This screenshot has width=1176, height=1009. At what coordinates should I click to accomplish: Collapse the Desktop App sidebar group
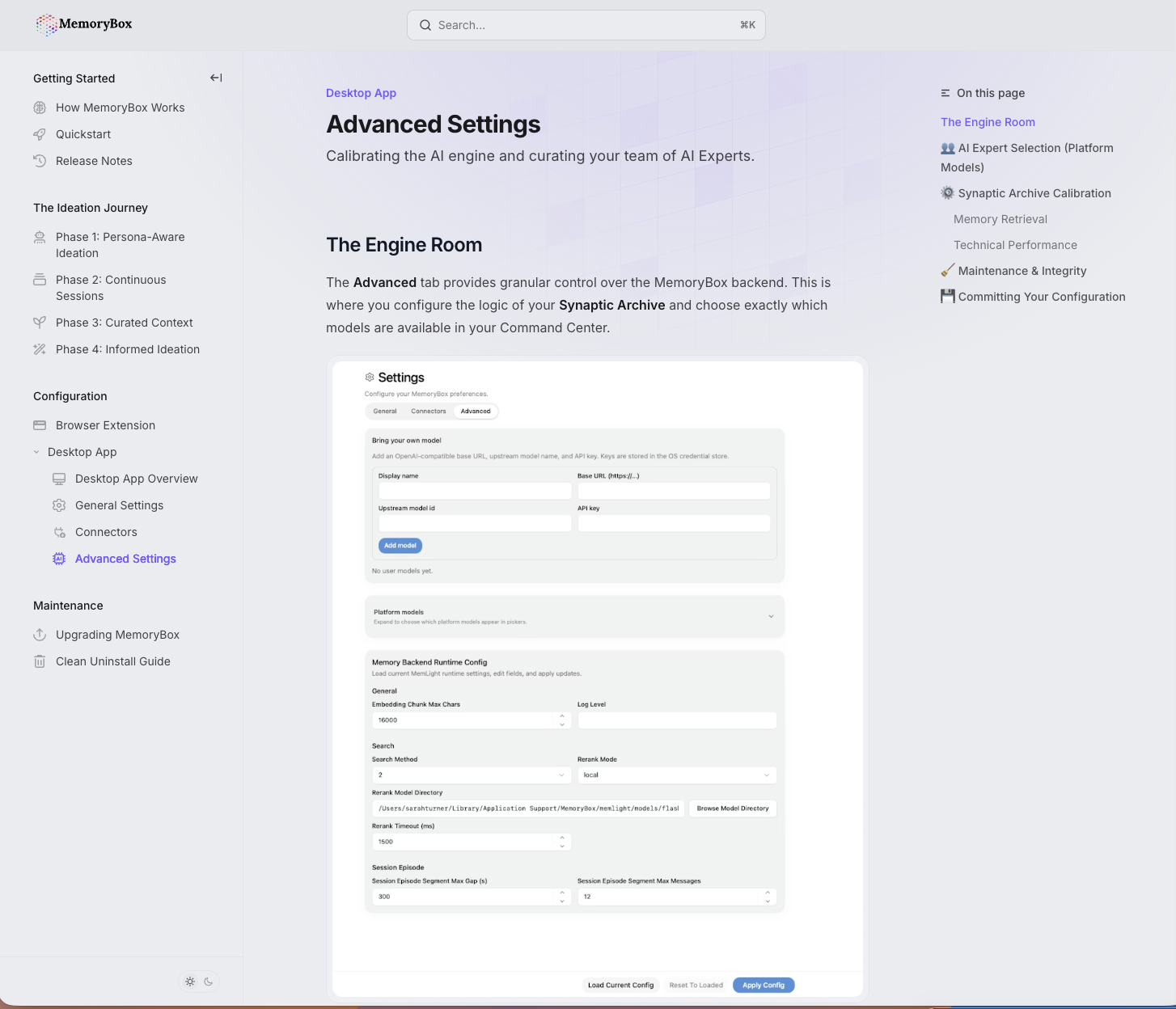click(36, 452)
